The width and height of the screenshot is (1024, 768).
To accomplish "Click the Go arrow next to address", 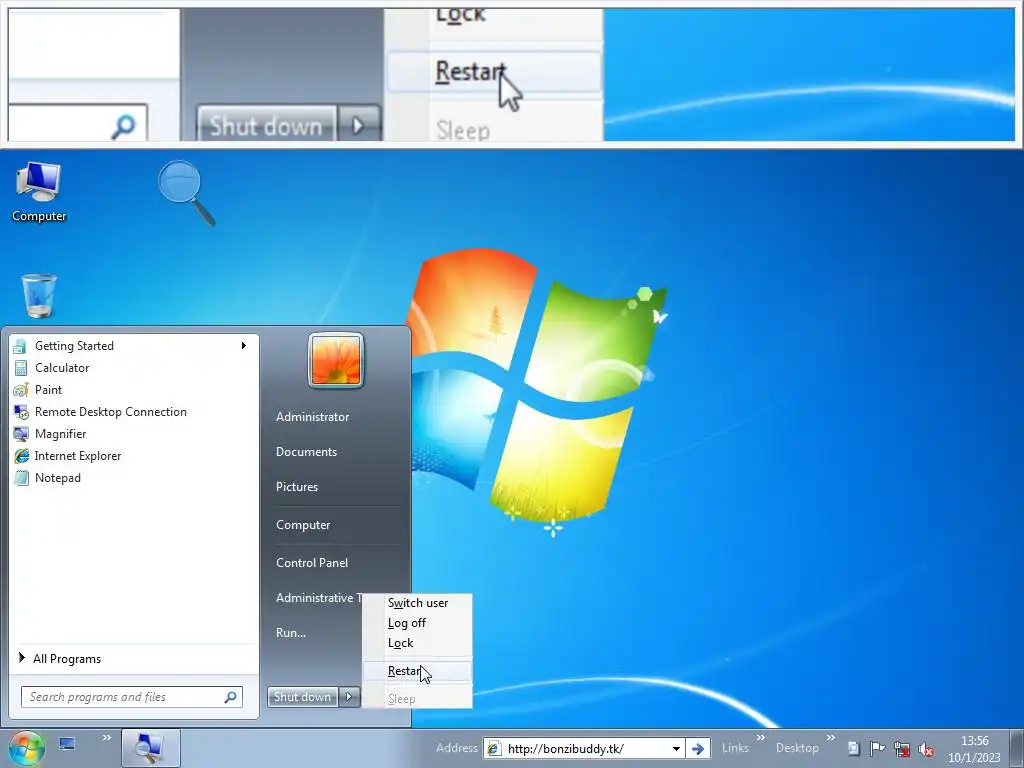I will [697, 749].
